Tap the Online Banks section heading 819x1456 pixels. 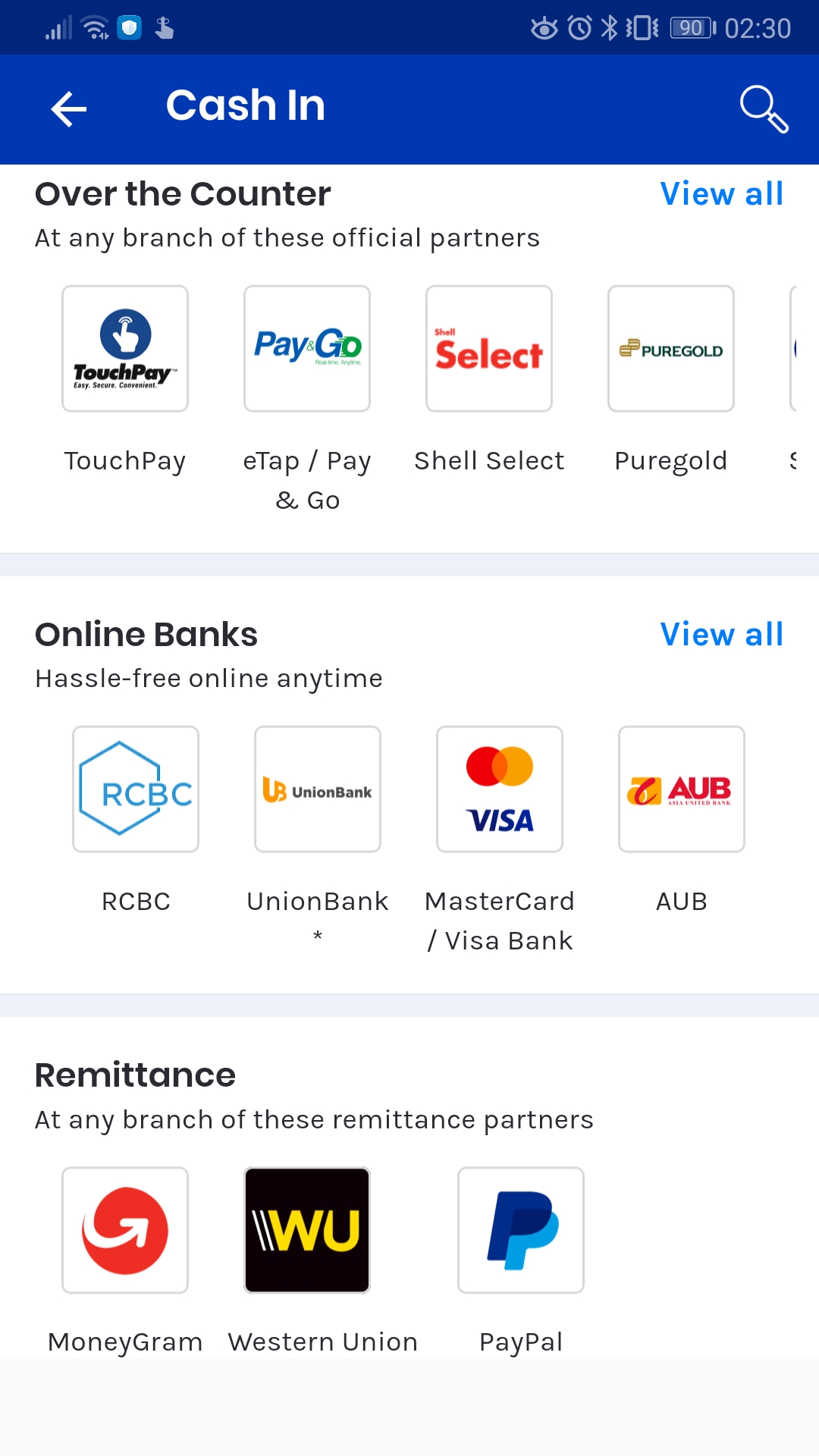146,635
